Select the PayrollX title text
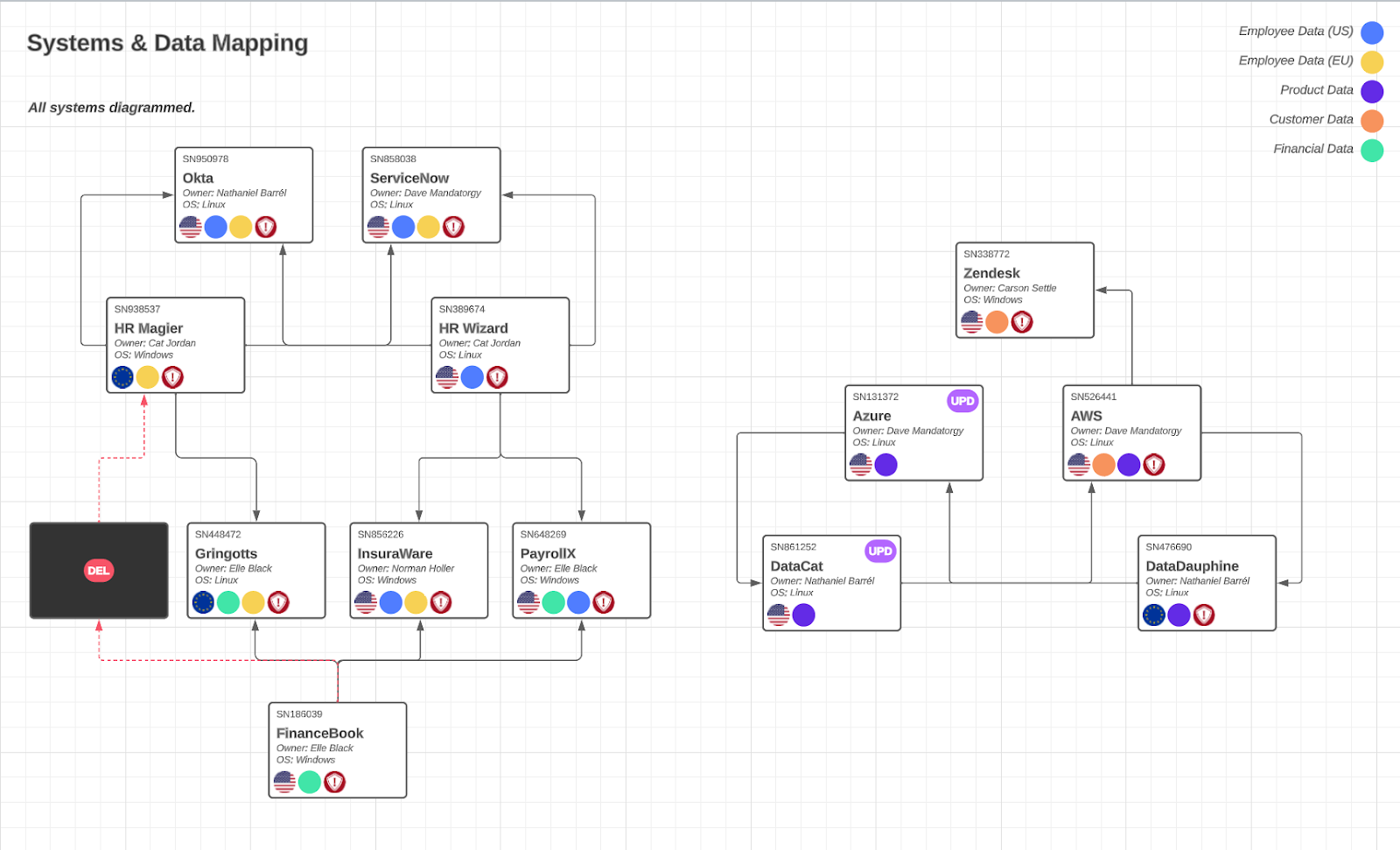Screen dimensions: 1400x850 (x=548, y=553)
